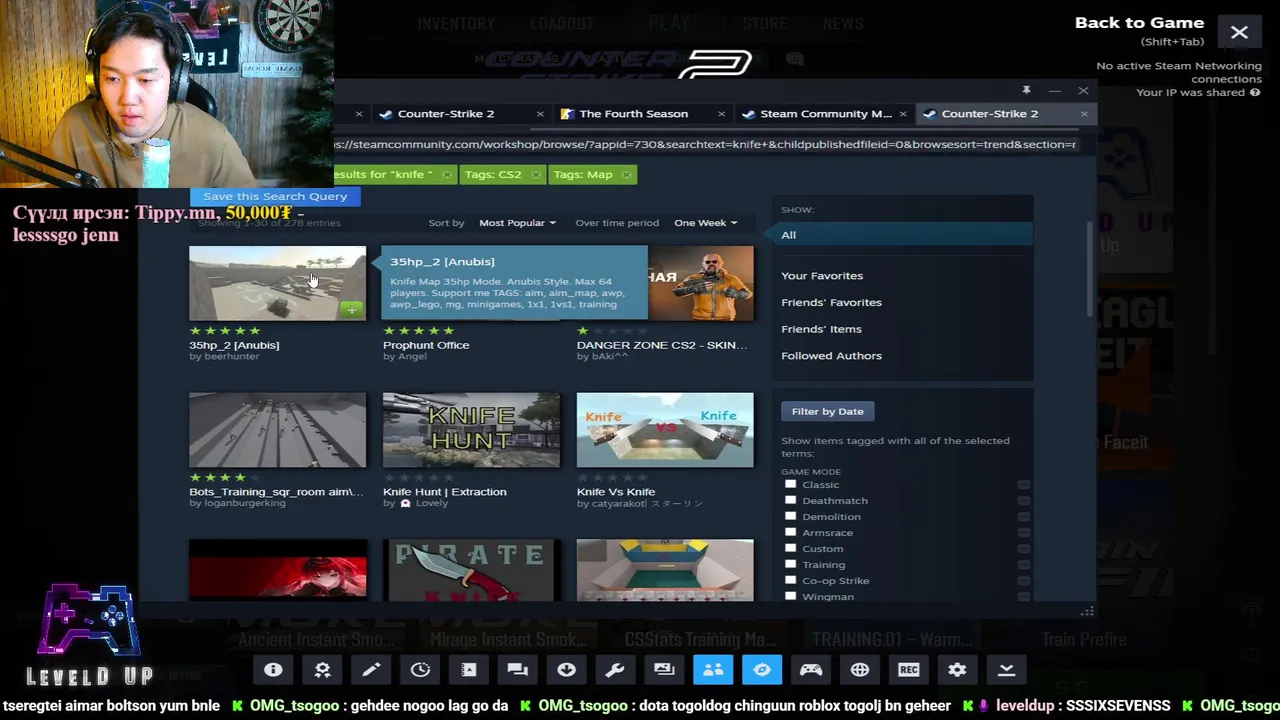Open Knife Hunt | Extraction thumbnail
This screenshot has height=720, width=1280.
click(x=471, y=430)
